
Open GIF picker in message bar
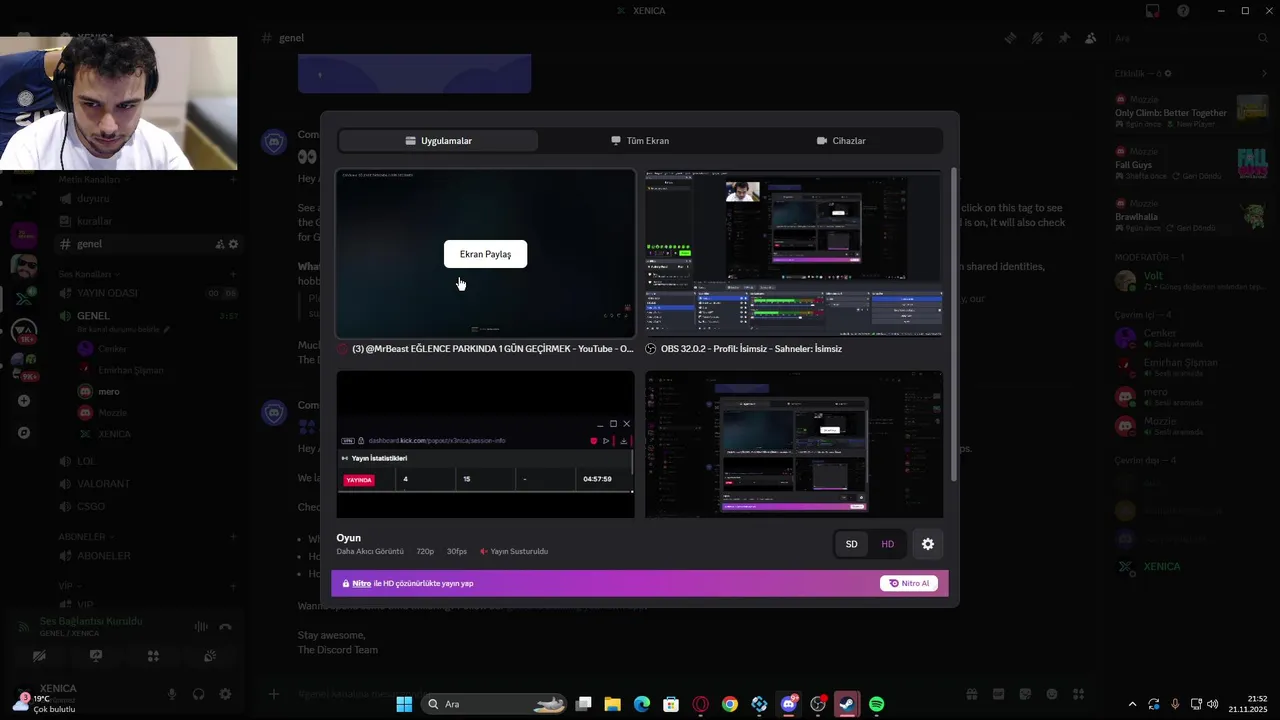pos(998,694)
